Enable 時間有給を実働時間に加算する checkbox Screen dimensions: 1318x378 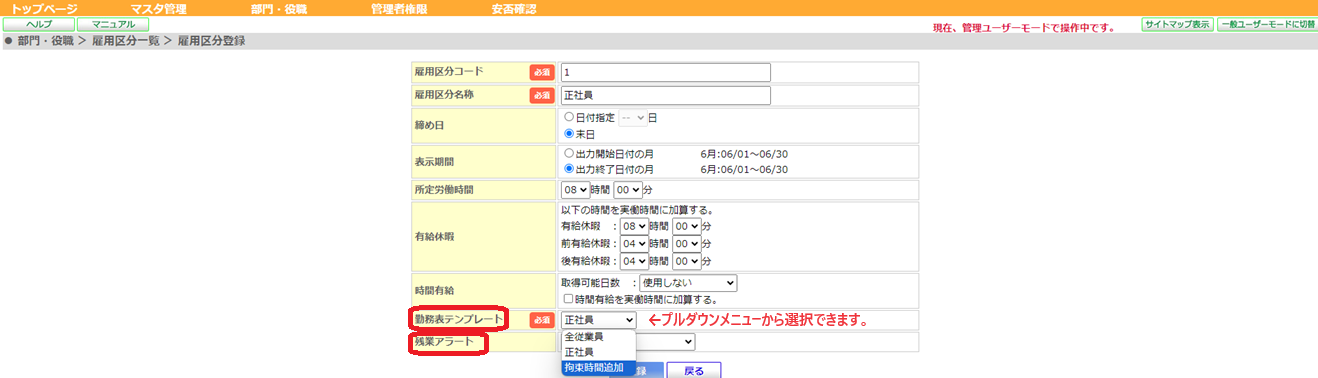tap(568, 299)
